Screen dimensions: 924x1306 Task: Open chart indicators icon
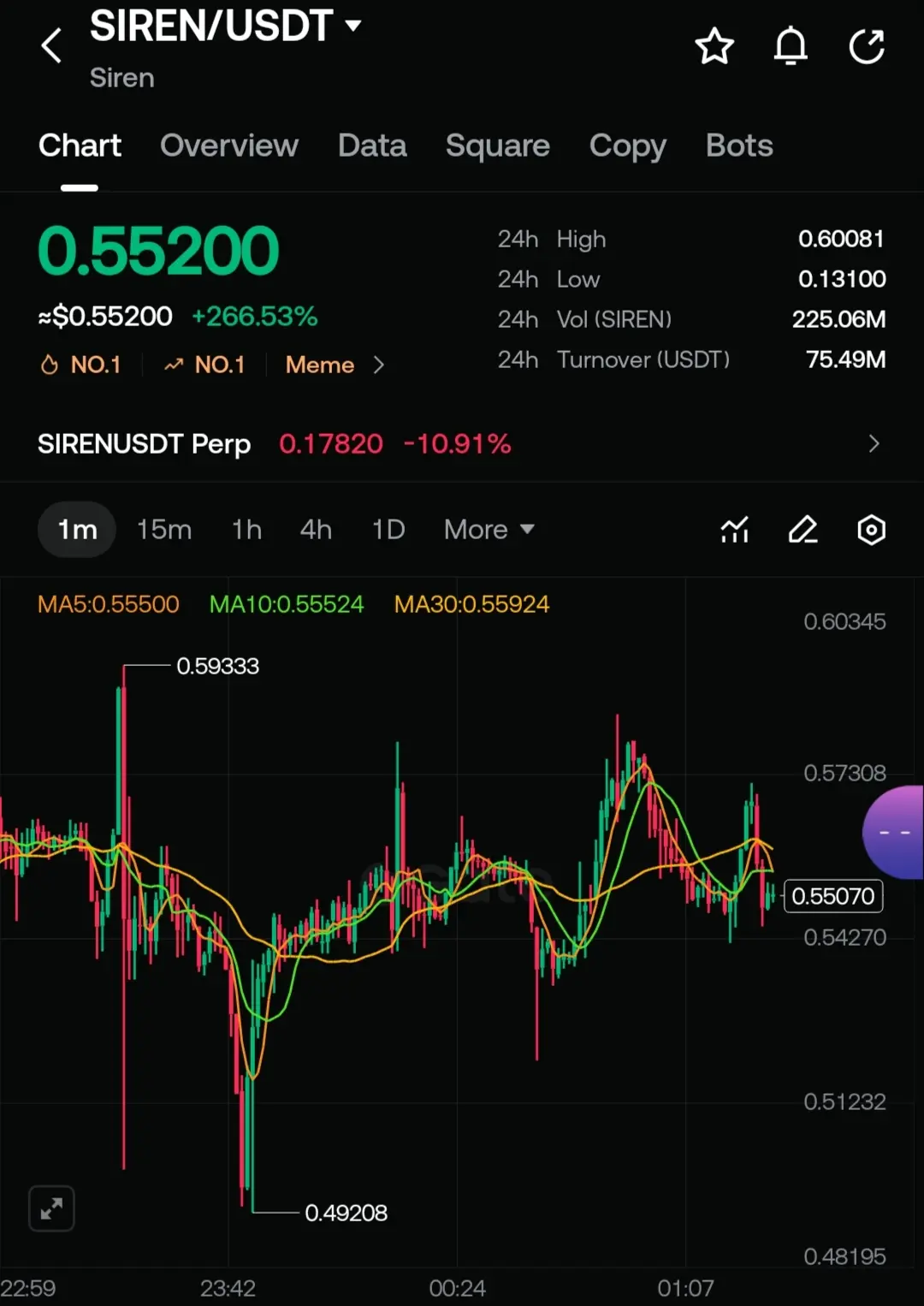pyautogui.click(x=735, y=530)
